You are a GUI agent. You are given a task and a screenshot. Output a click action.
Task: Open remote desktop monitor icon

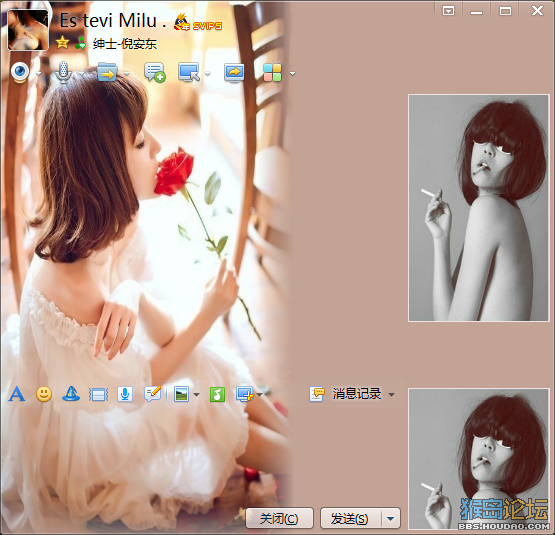pos(189,72)
